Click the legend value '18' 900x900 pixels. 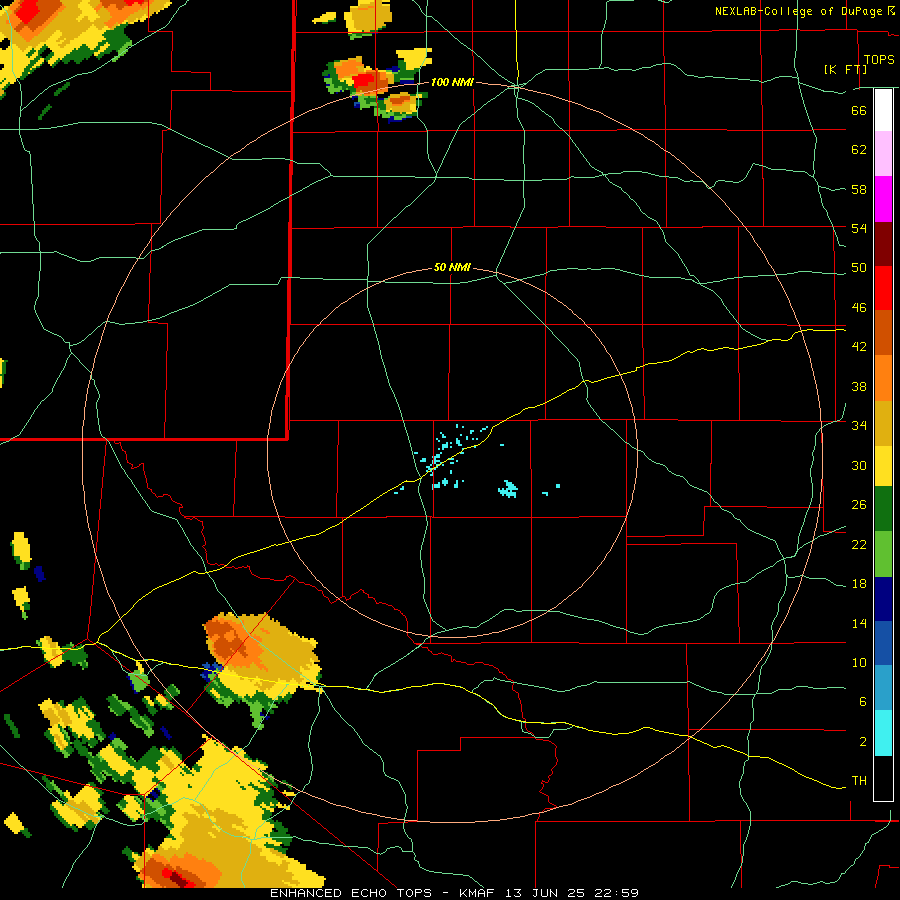coord(859,584)
